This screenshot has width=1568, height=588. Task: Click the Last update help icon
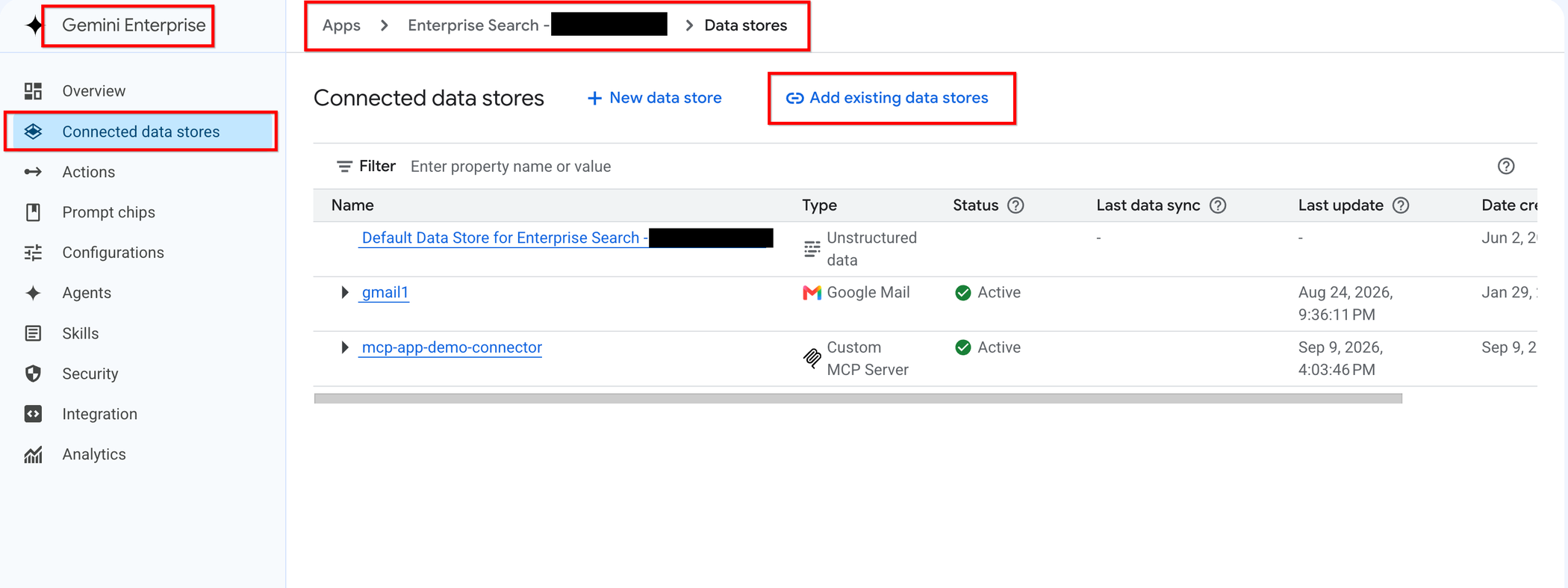[1401, 205]
